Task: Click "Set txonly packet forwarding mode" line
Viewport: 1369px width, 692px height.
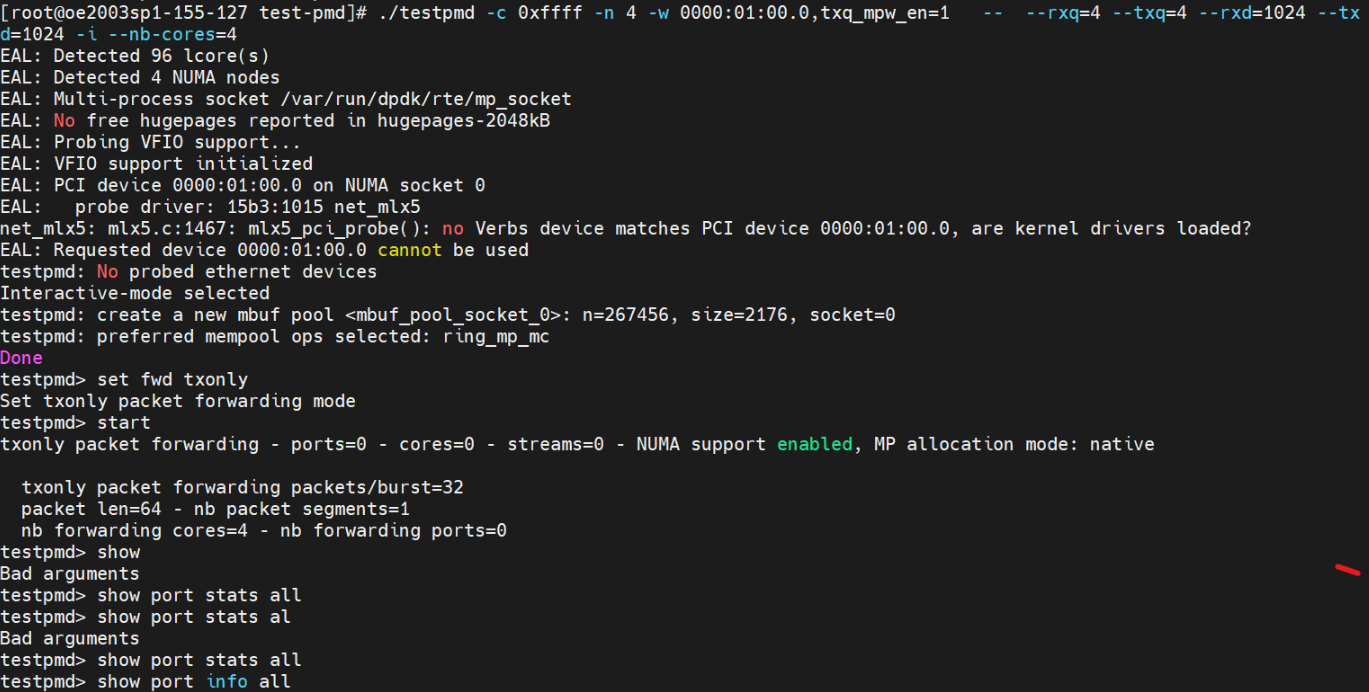Action: click(x=177, y=401)
